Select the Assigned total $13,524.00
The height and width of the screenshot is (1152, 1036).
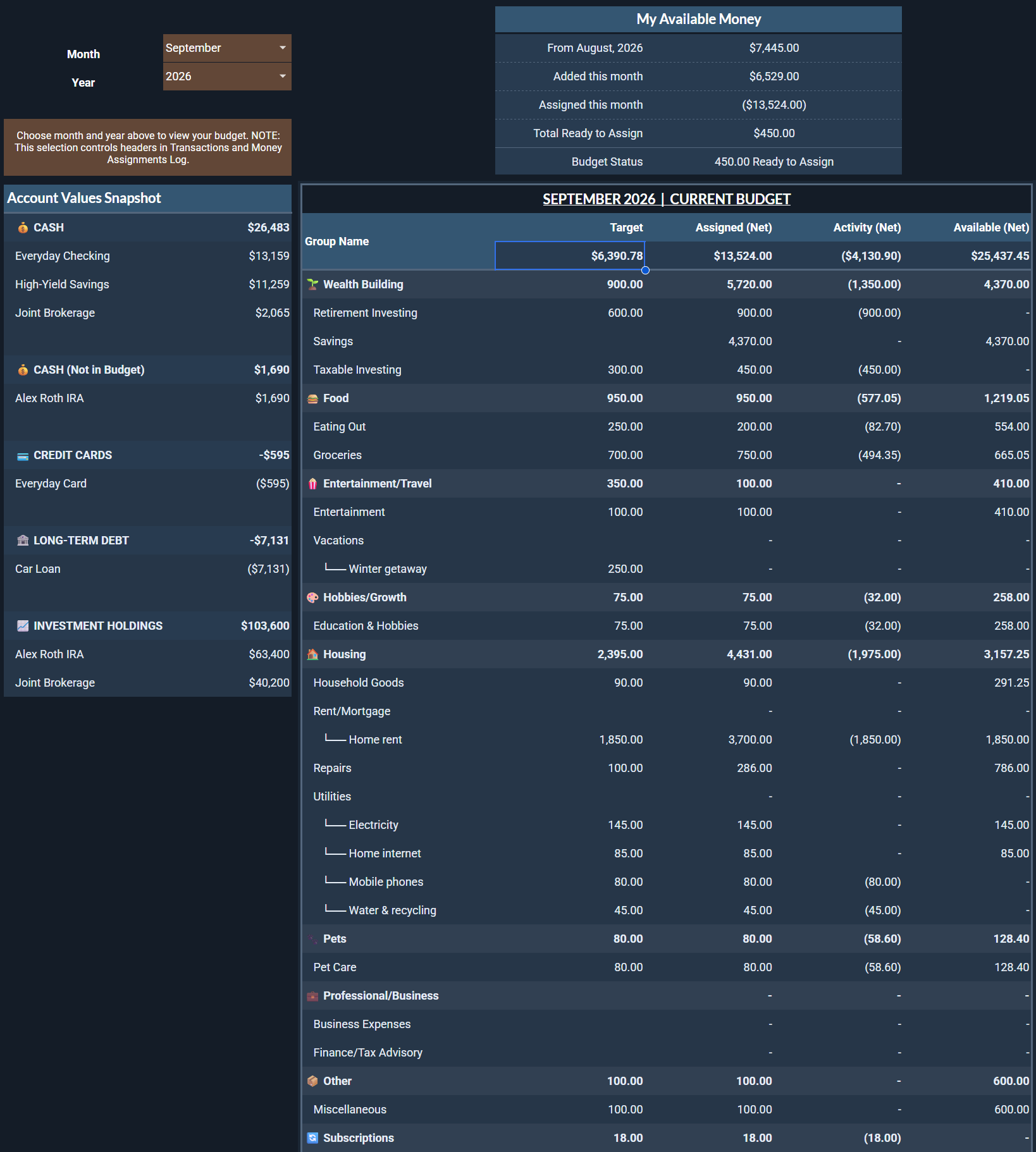pos(743,256)
